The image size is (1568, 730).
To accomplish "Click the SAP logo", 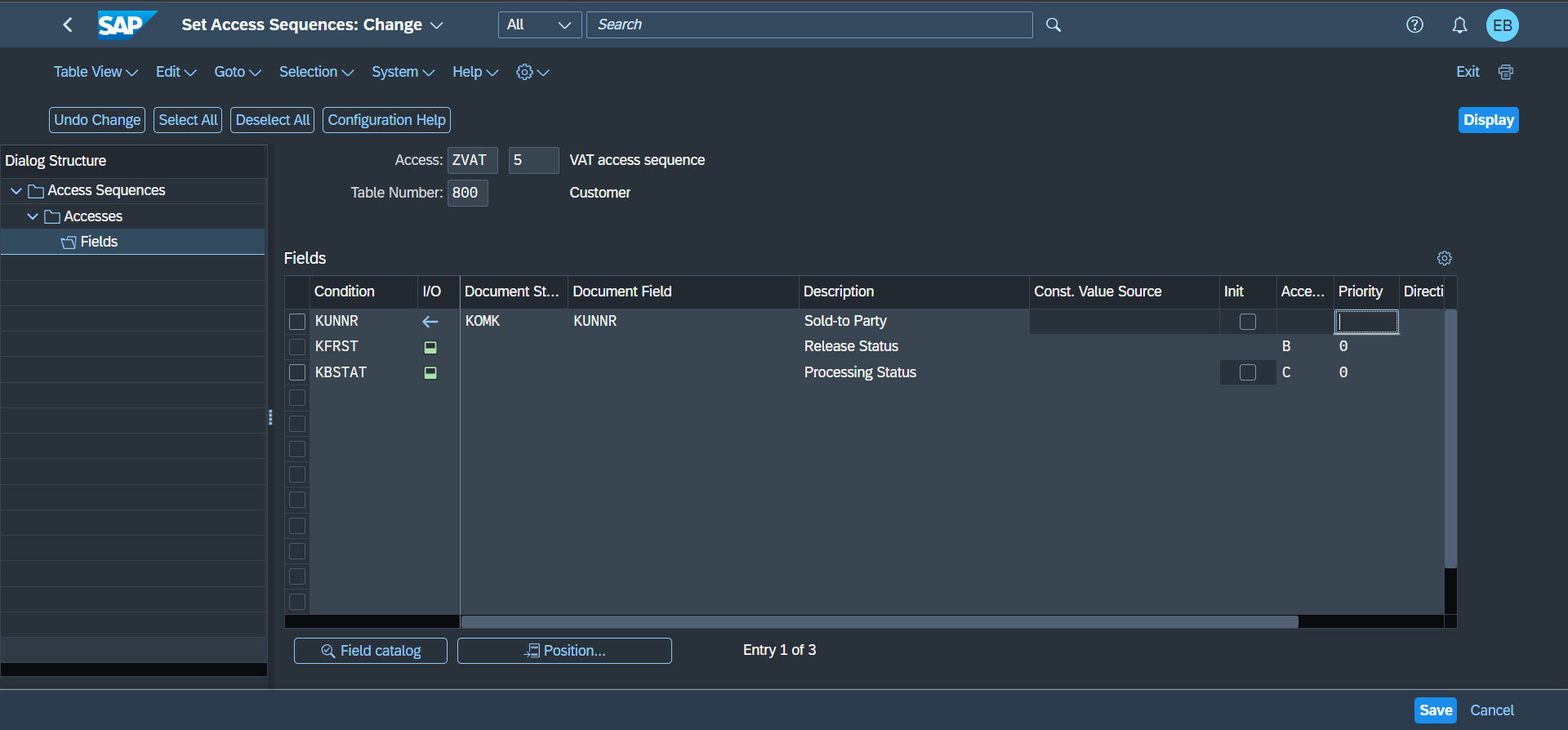I will click(x=127, y=24).
